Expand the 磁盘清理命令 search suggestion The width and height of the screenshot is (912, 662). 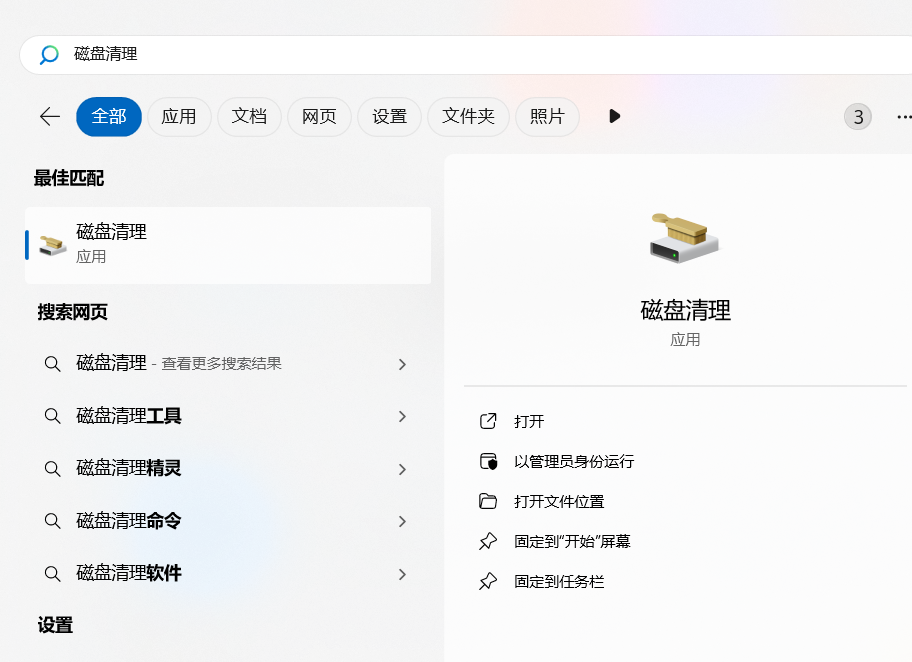pos(401,521)
